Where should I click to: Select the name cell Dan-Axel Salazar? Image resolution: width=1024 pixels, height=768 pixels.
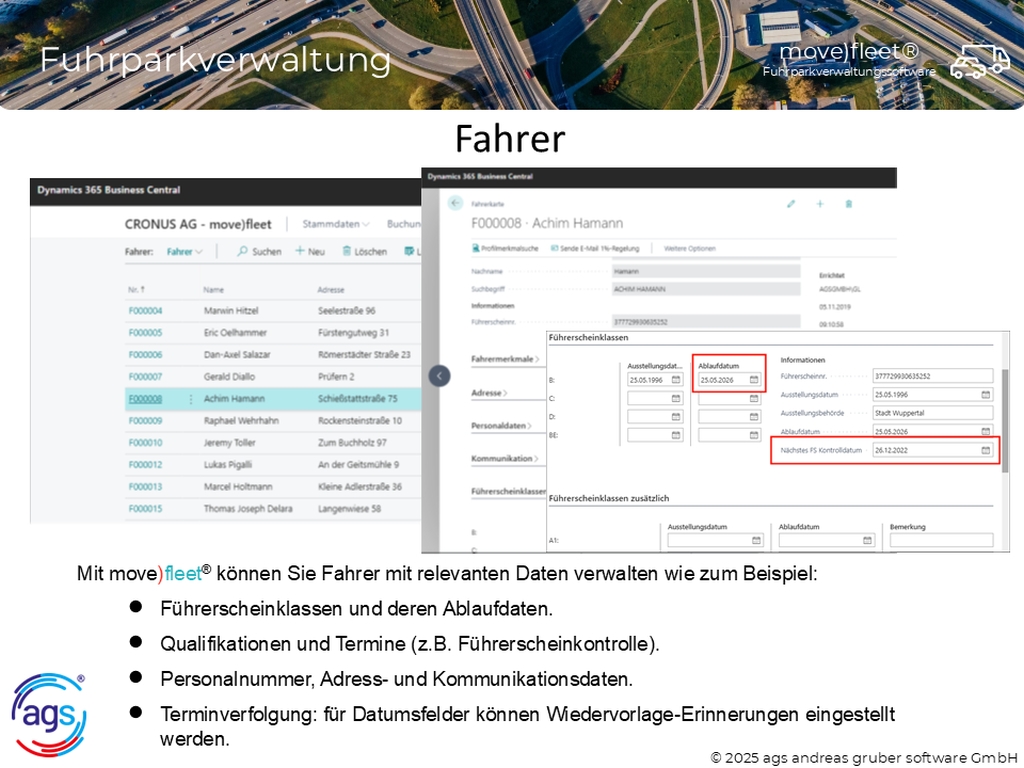click(x=236, y=355)
